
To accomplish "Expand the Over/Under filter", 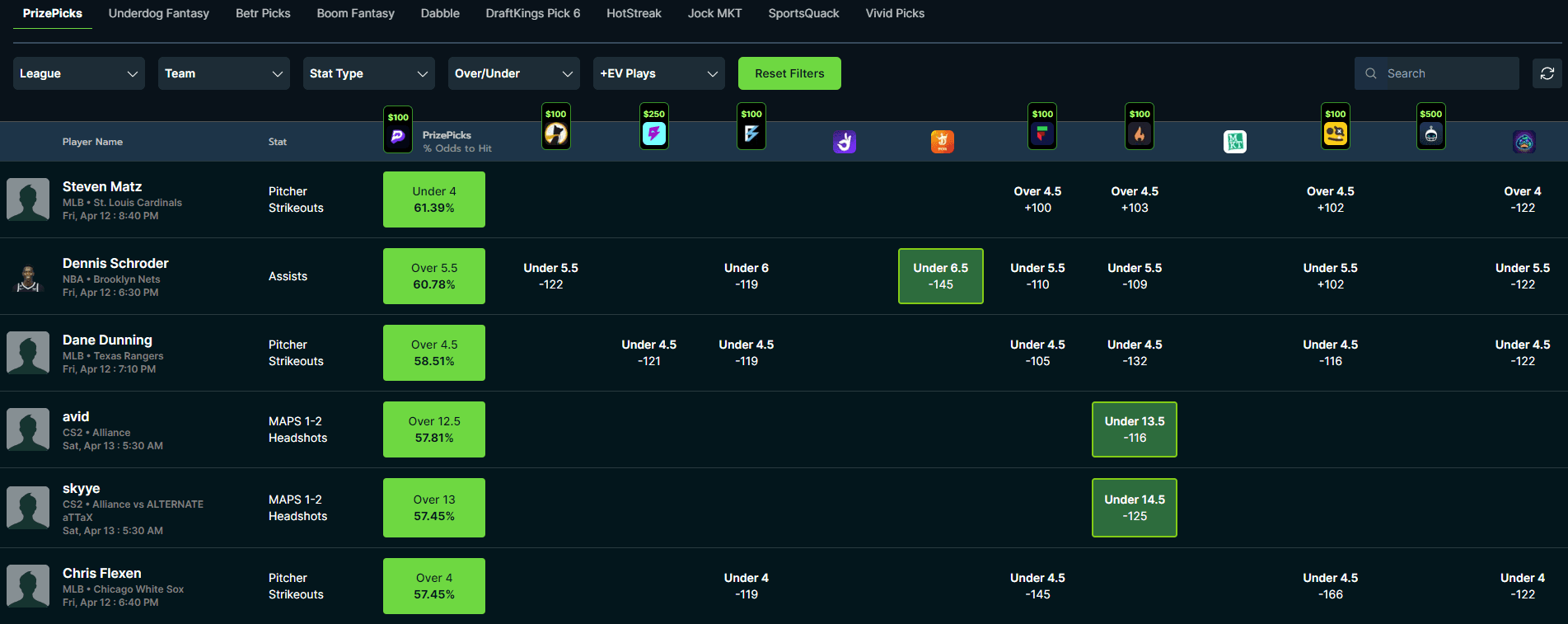I will [513, 73].
